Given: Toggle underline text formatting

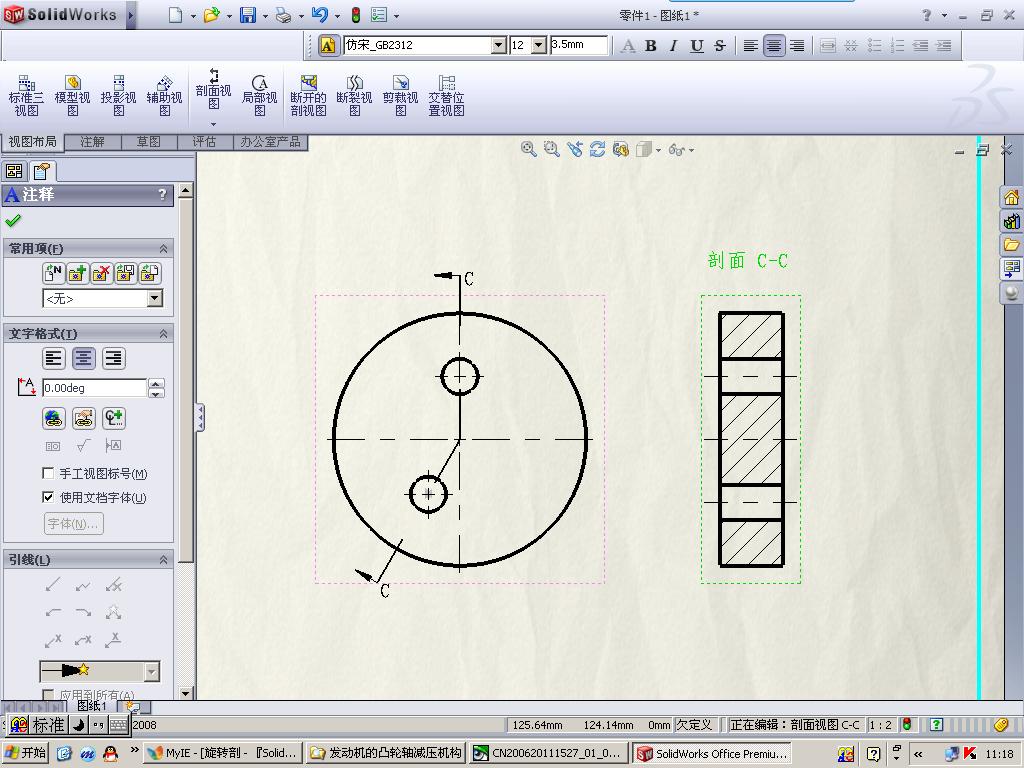Looking at the screenshot, I should (x=697, y=46).
